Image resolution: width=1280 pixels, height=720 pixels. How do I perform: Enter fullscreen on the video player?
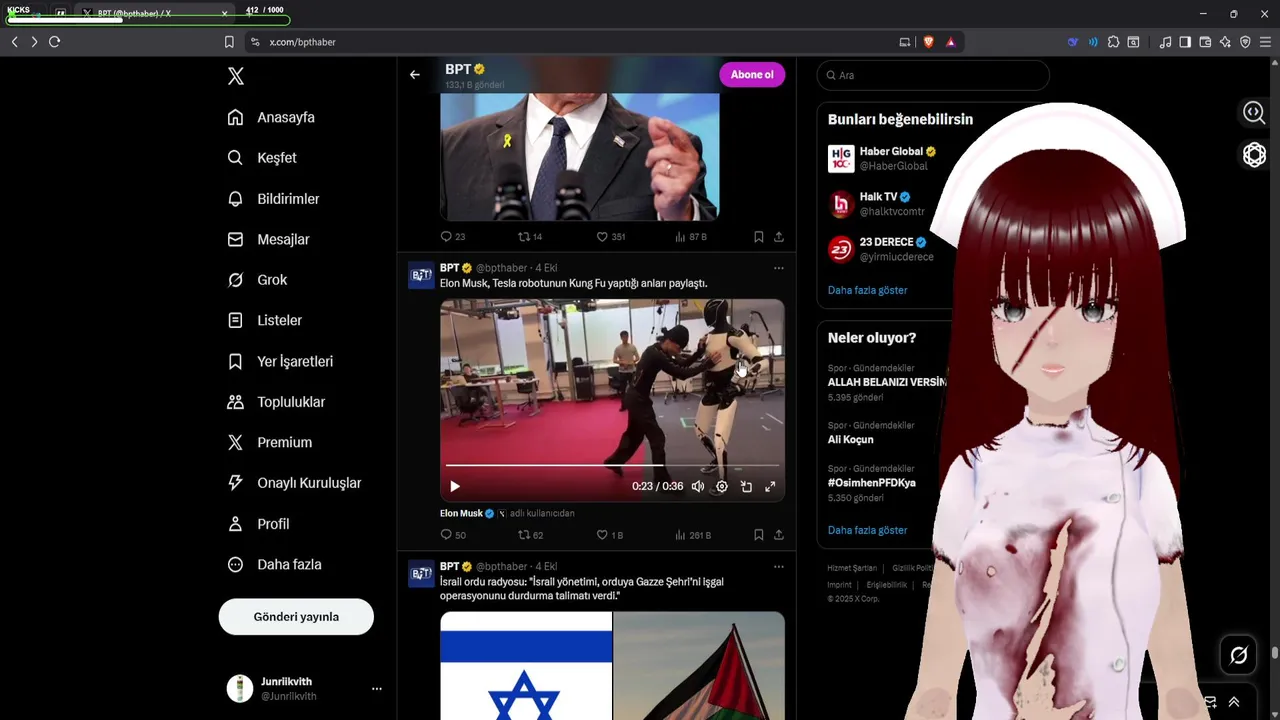770,487
